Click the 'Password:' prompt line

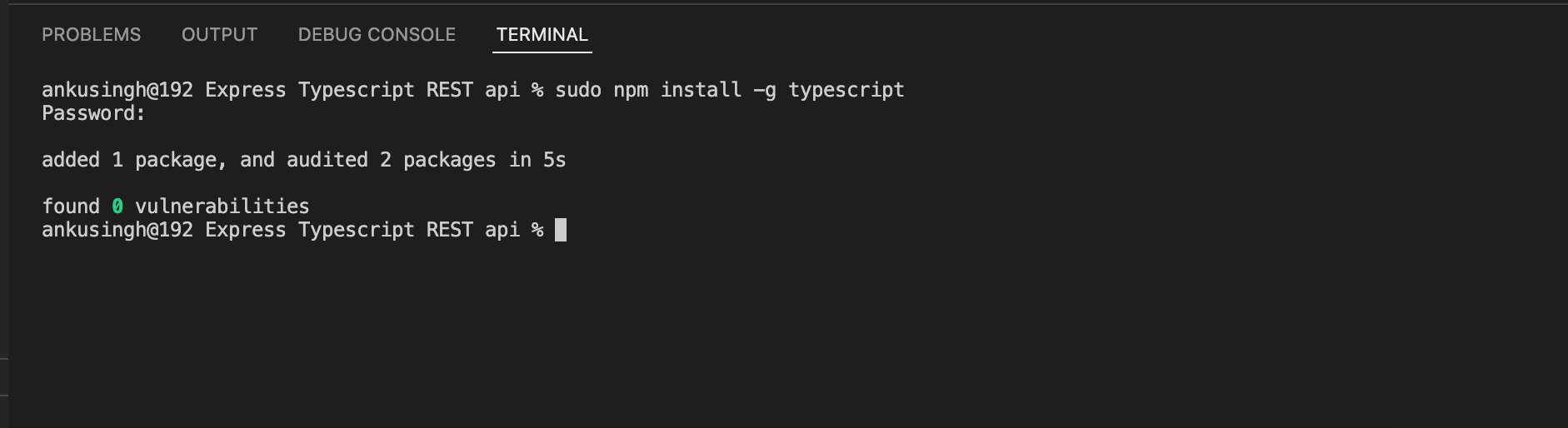pyautogui.click(x=93, y=113)
